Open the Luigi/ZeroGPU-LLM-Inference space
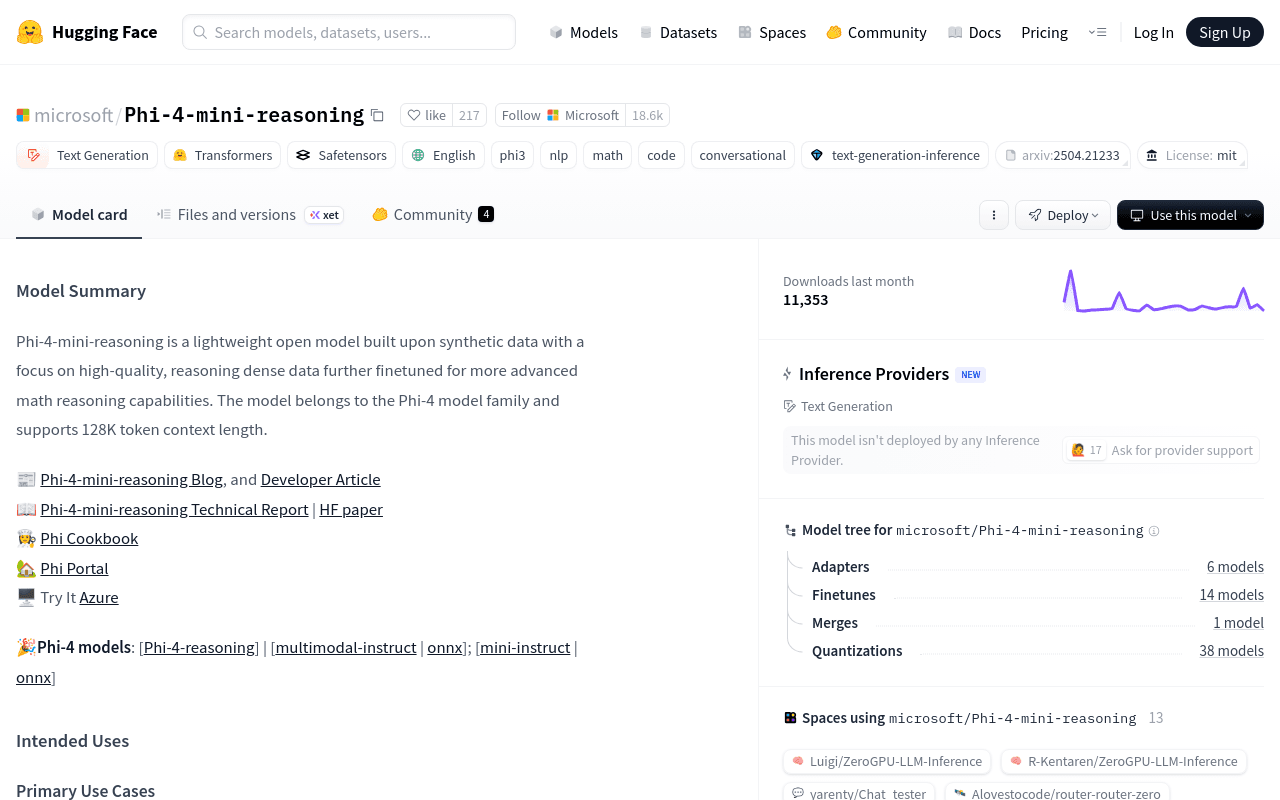 (887, 762)
